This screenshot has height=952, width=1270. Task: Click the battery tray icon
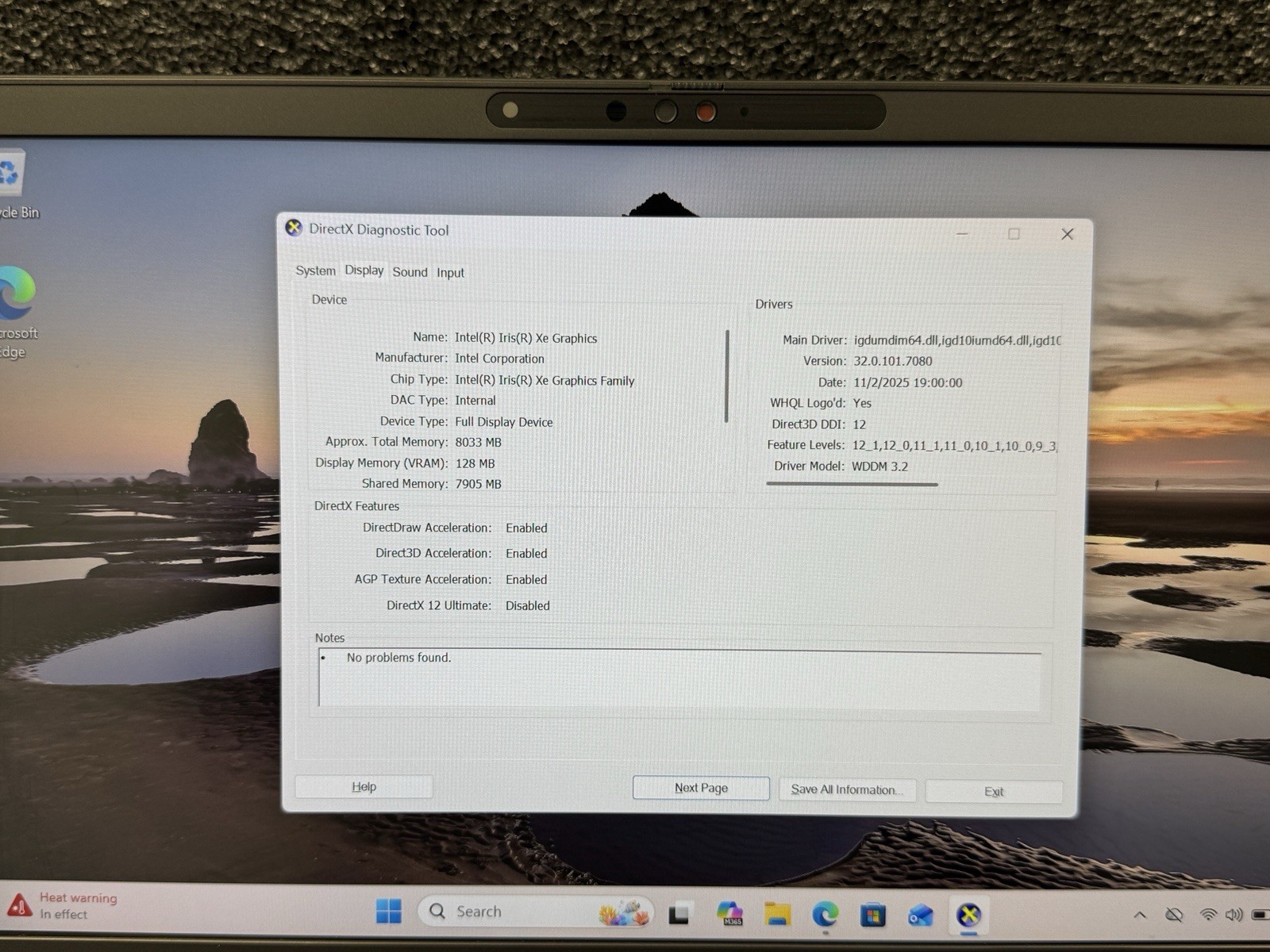point(1260,915)
